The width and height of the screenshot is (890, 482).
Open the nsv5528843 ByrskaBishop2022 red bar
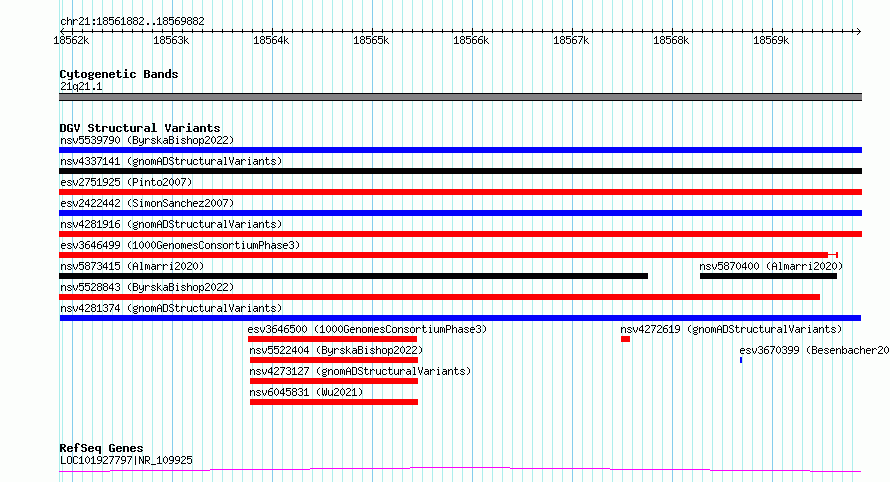(439, 297)
